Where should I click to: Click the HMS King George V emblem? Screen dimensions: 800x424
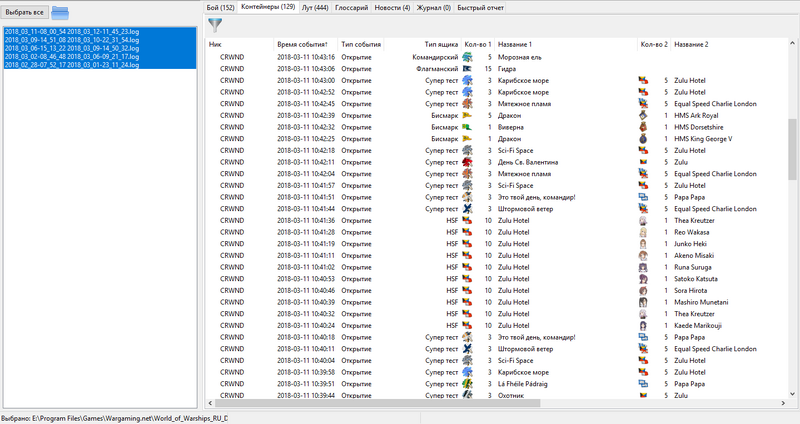pos(642,139)
